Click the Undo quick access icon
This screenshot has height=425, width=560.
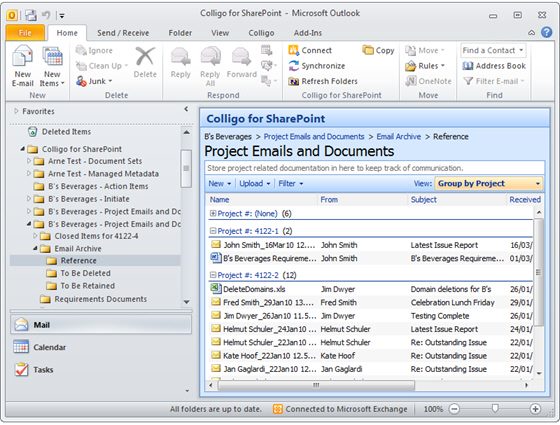(46, 15)
